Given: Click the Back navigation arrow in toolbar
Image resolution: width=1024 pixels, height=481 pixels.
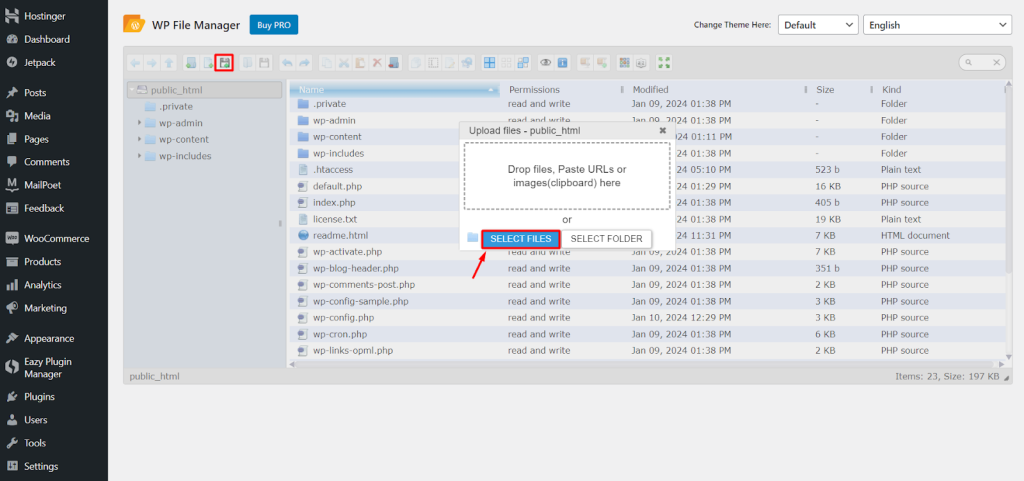Looking at the screenshot, I should pyautogui.click(x=135, y=63).
